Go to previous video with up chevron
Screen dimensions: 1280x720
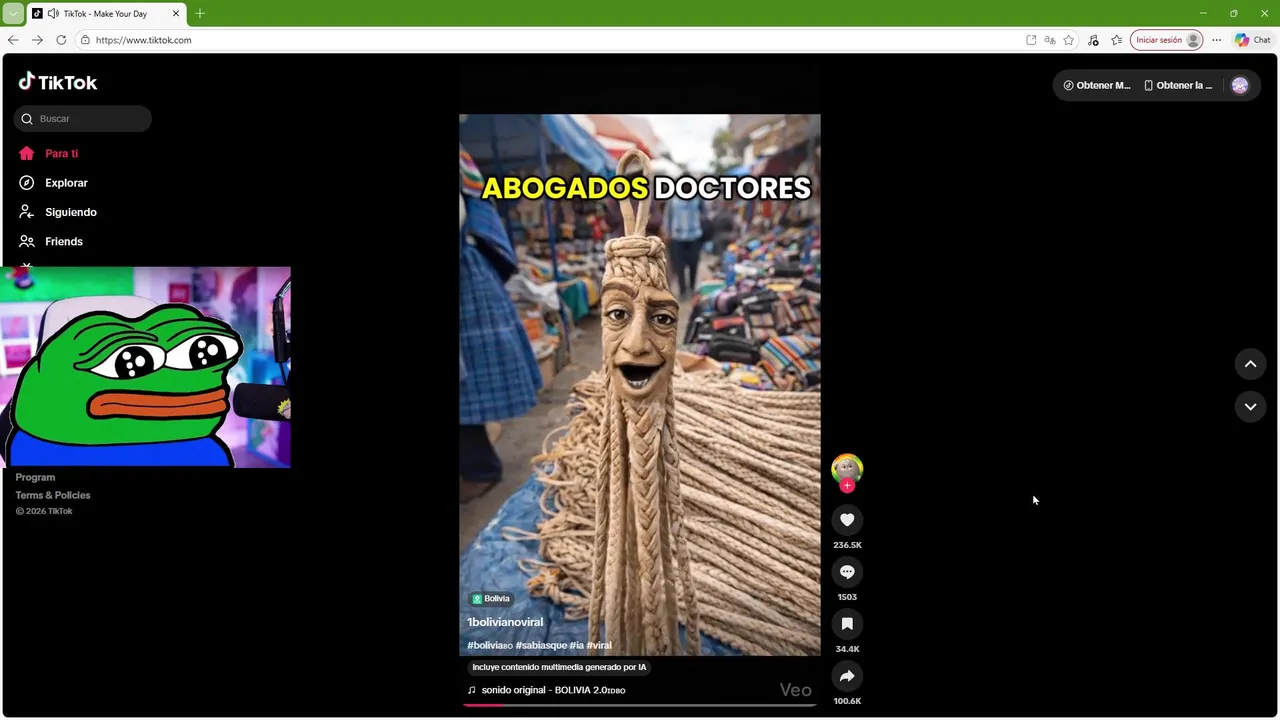point(1250,364)
